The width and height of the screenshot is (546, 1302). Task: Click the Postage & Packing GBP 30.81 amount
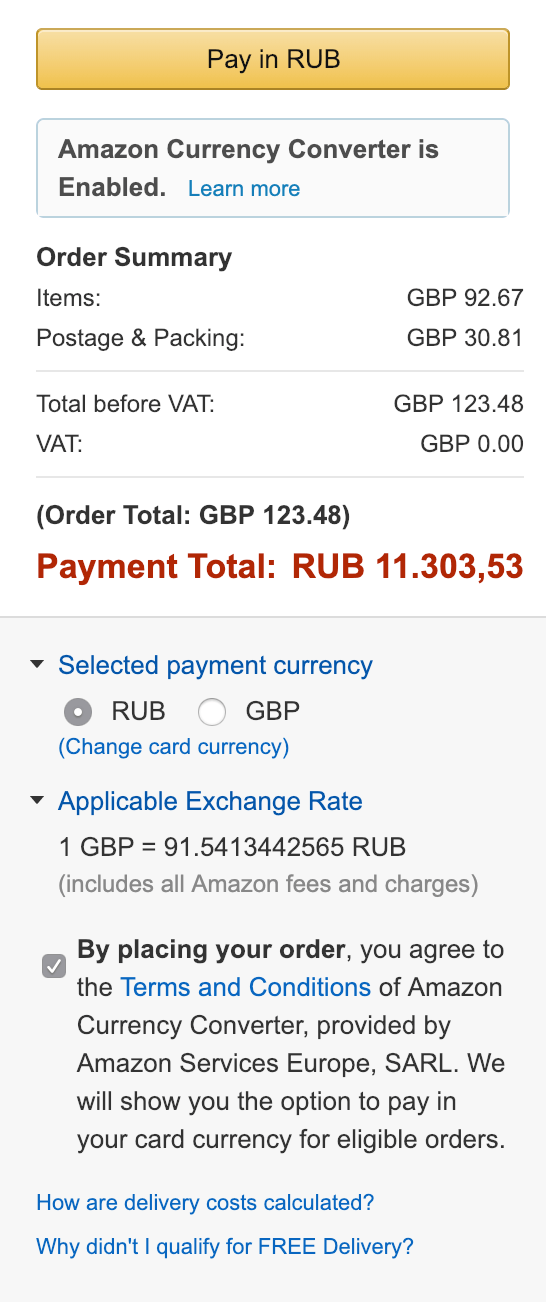[x=465, y=338]
